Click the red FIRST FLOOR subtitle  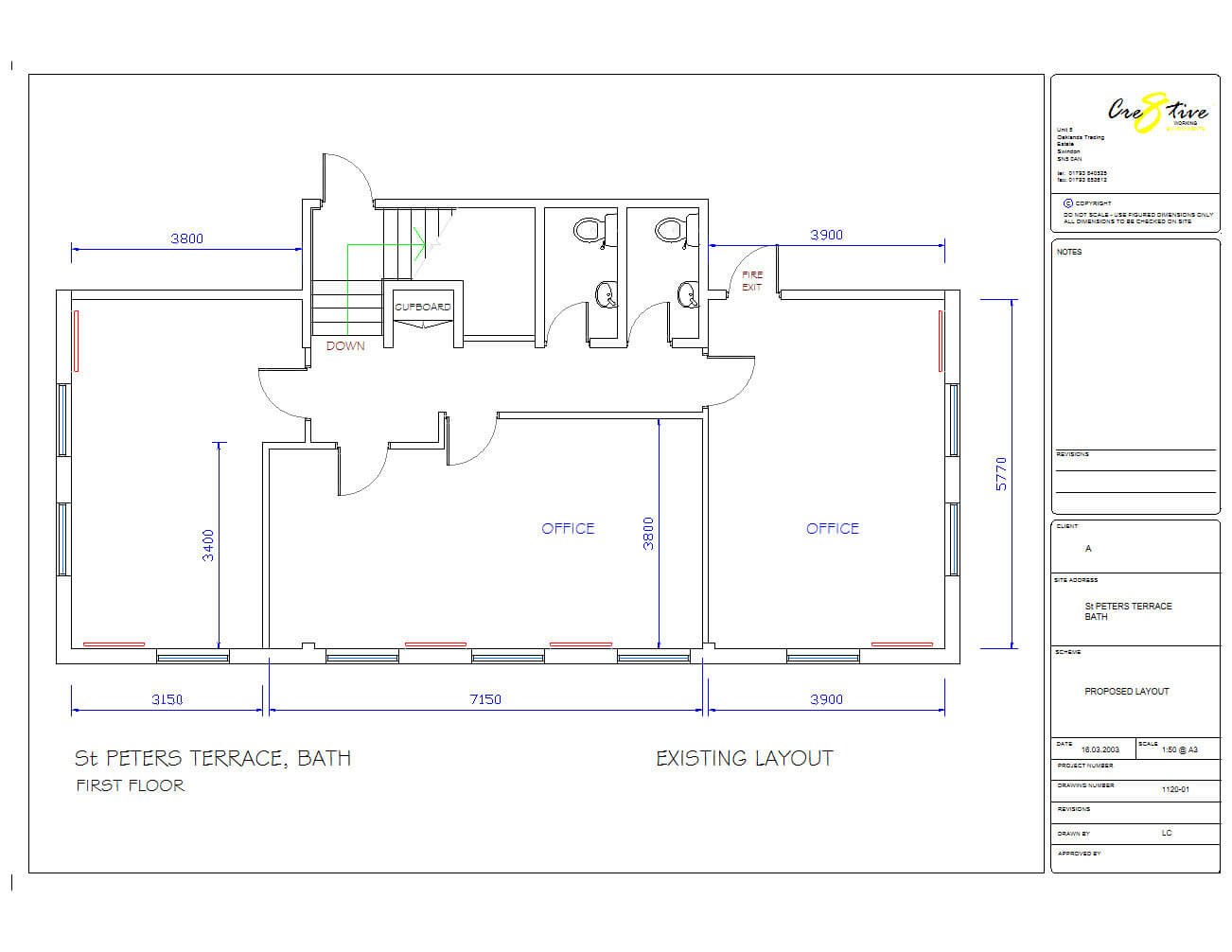[131, 785]
